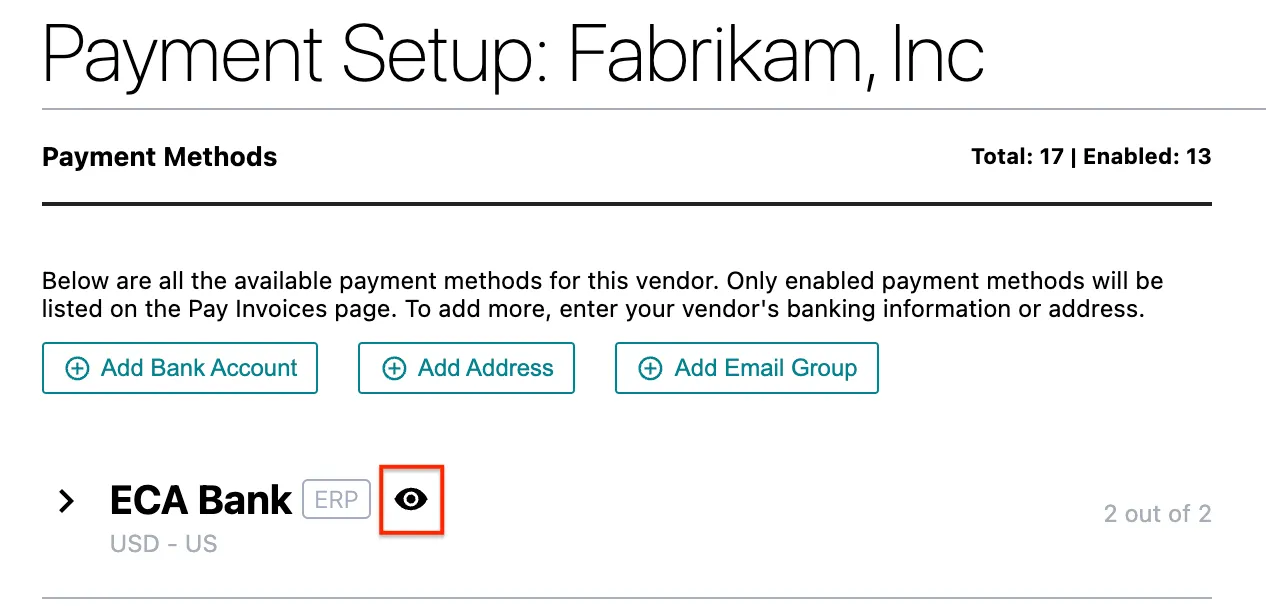This screenshot has height=606, width=1266.
Task: Click the '2 out of 2' count
Action: (1157, 514)
